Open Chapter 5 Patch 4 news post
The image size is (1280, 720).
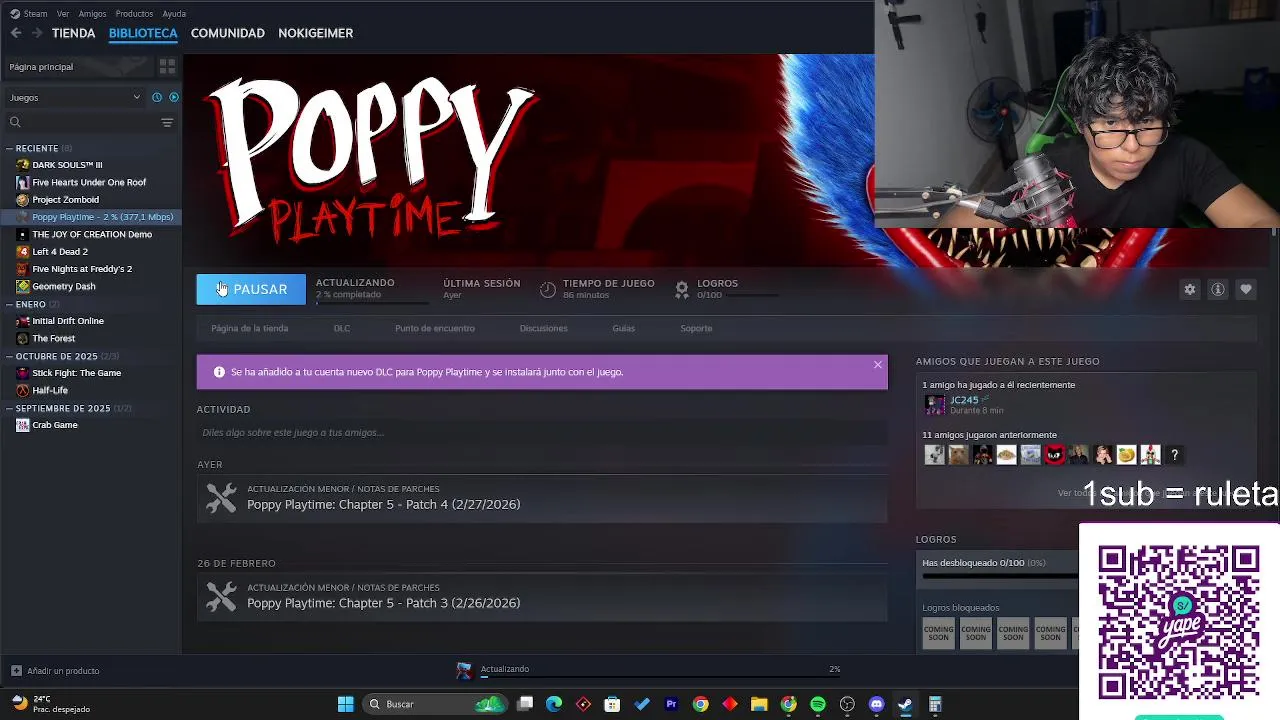542,498
